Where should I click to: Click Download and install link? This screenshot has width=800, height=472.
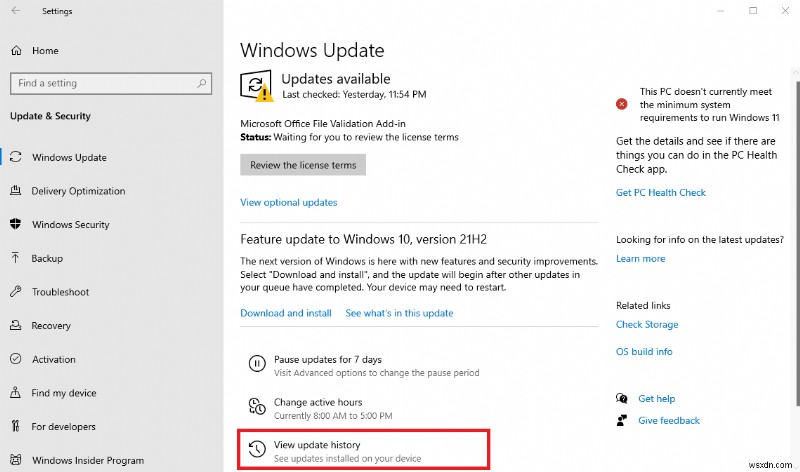coord(286,313)
